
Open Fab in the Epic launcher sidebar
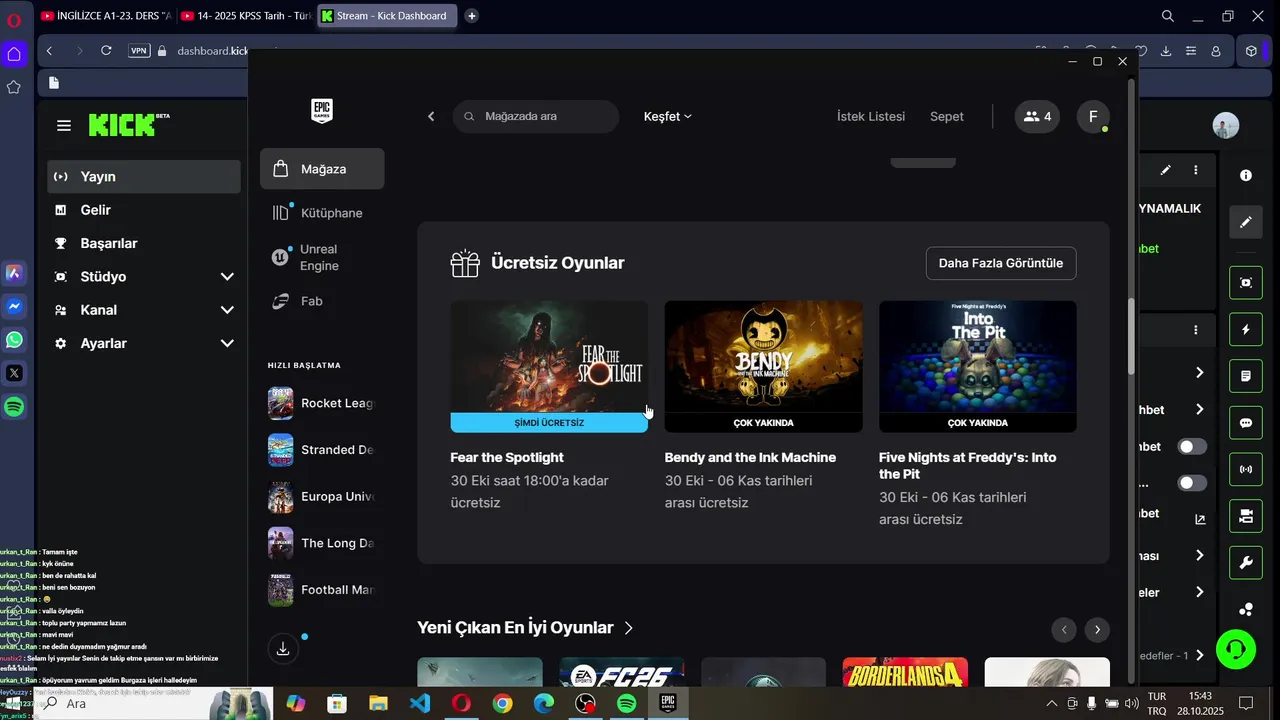pyautogui.click(x=322, y=301)
